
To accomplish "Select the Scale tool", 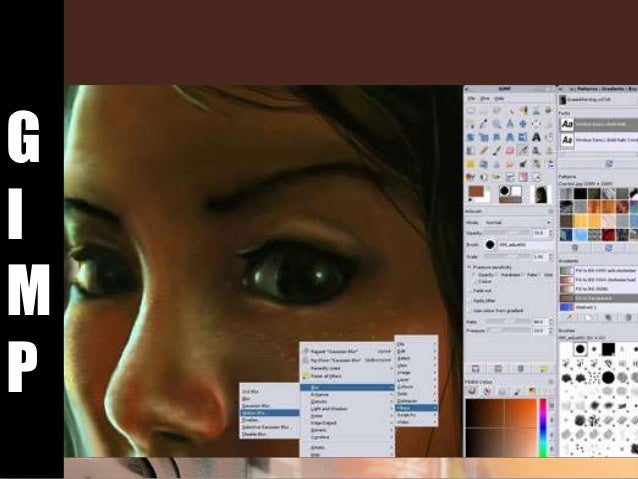I will [x=484, y=137].
